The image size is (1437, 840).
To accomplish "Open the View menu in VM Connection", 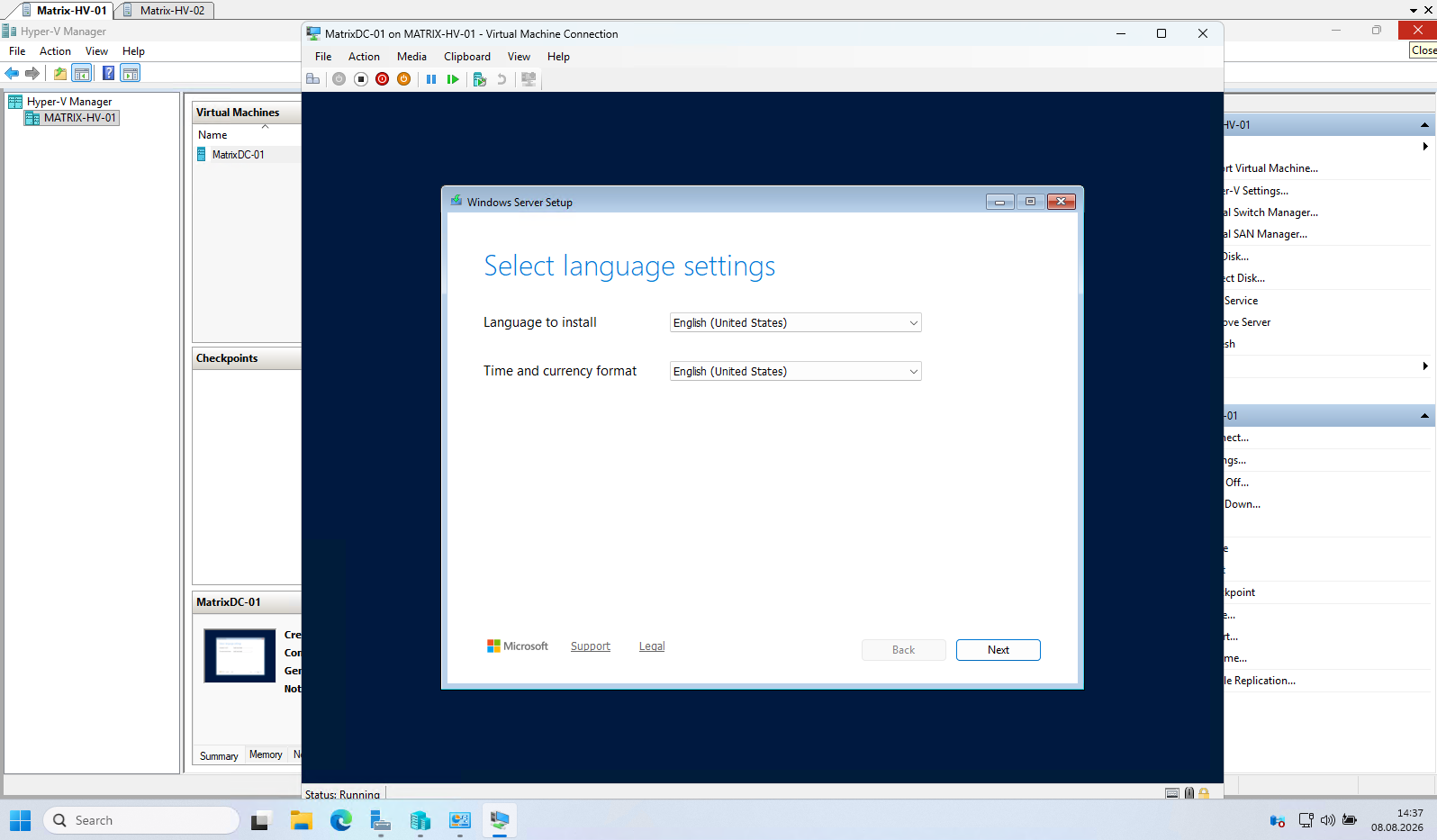I will pyautogui.click(x=519, y=57).
